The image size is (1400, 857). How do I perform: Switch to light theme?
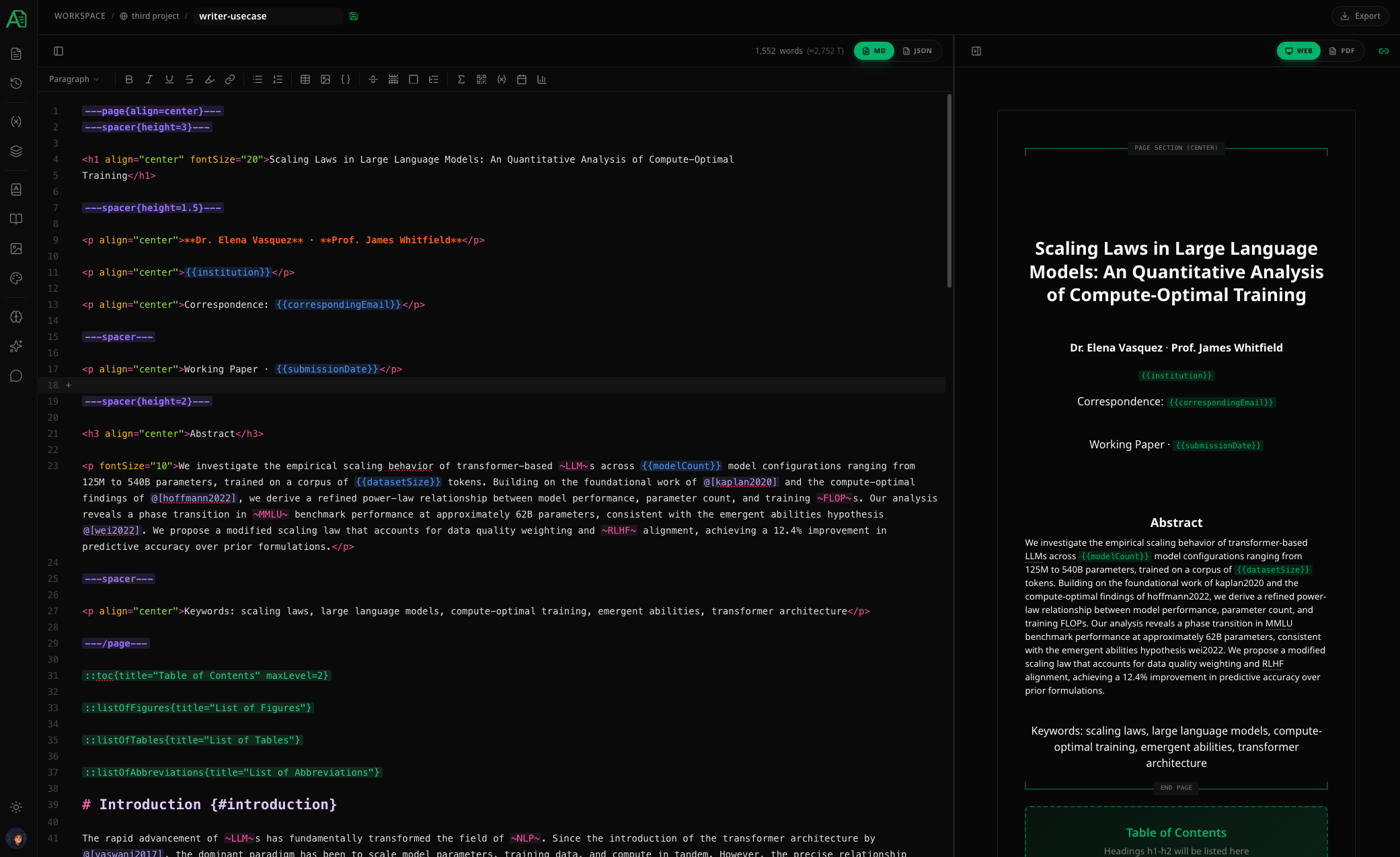pyautogui.click(x=16, y=807)
